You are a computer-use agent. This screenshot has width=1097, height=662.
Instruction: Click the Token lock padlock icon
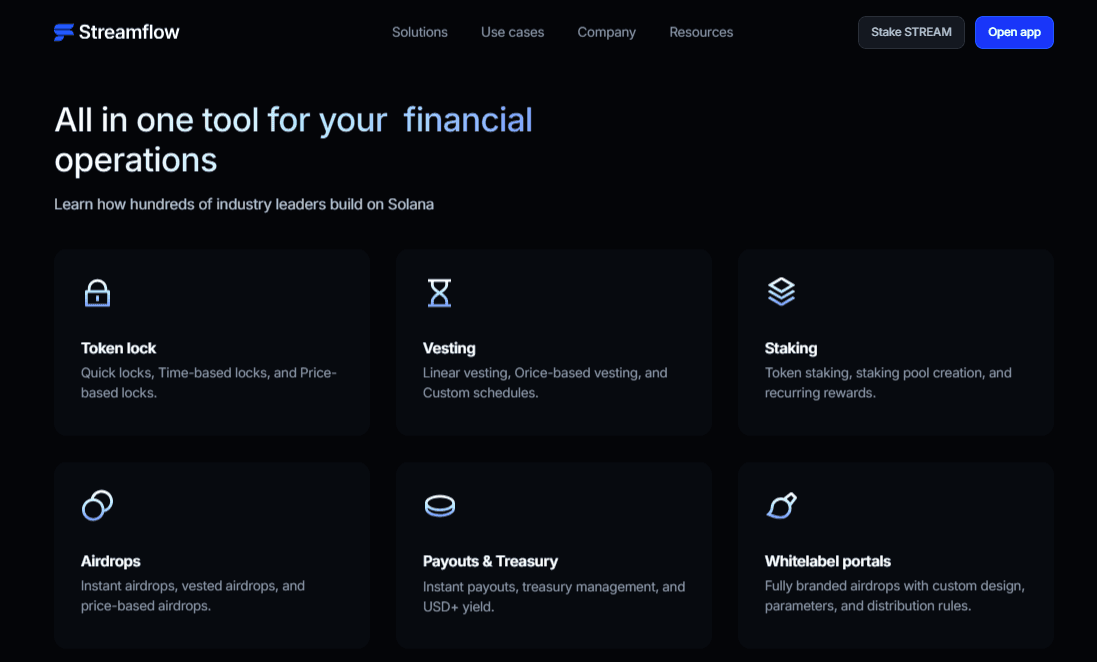coord(97,293)
